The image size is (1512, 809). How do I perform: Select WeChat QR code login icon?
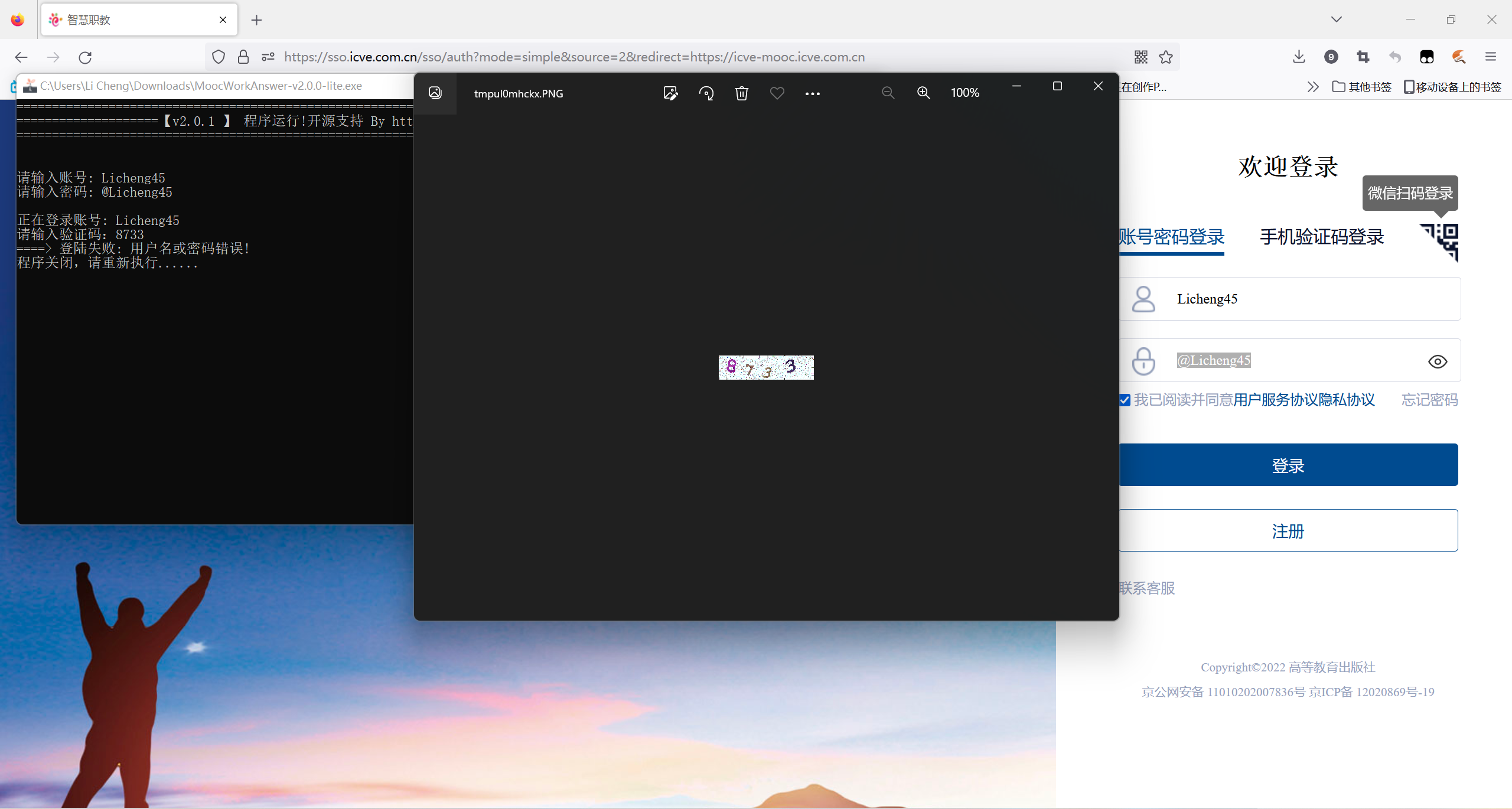tap(1439, 242)
